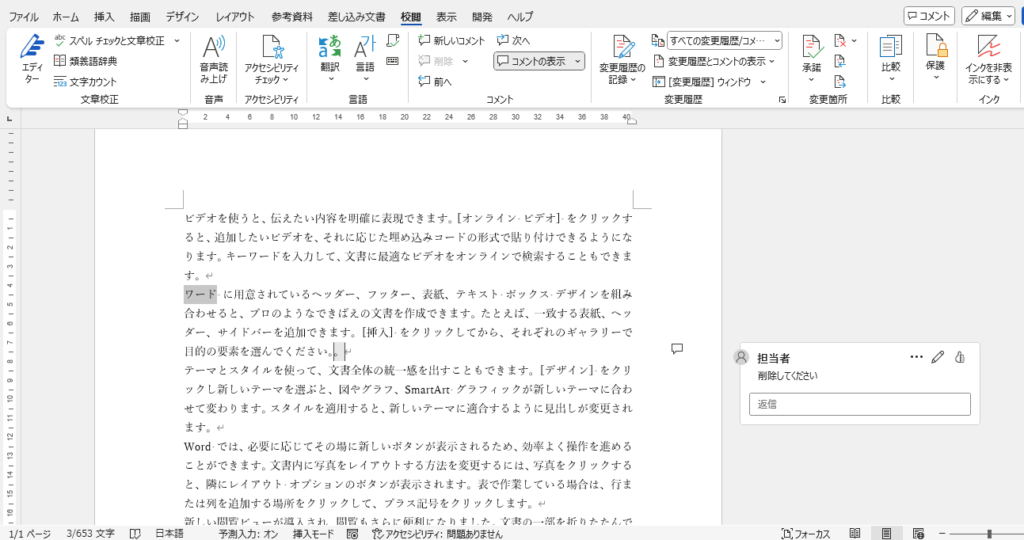
Task: Open the reject change dropdown arrow
Action: (854, 40)
